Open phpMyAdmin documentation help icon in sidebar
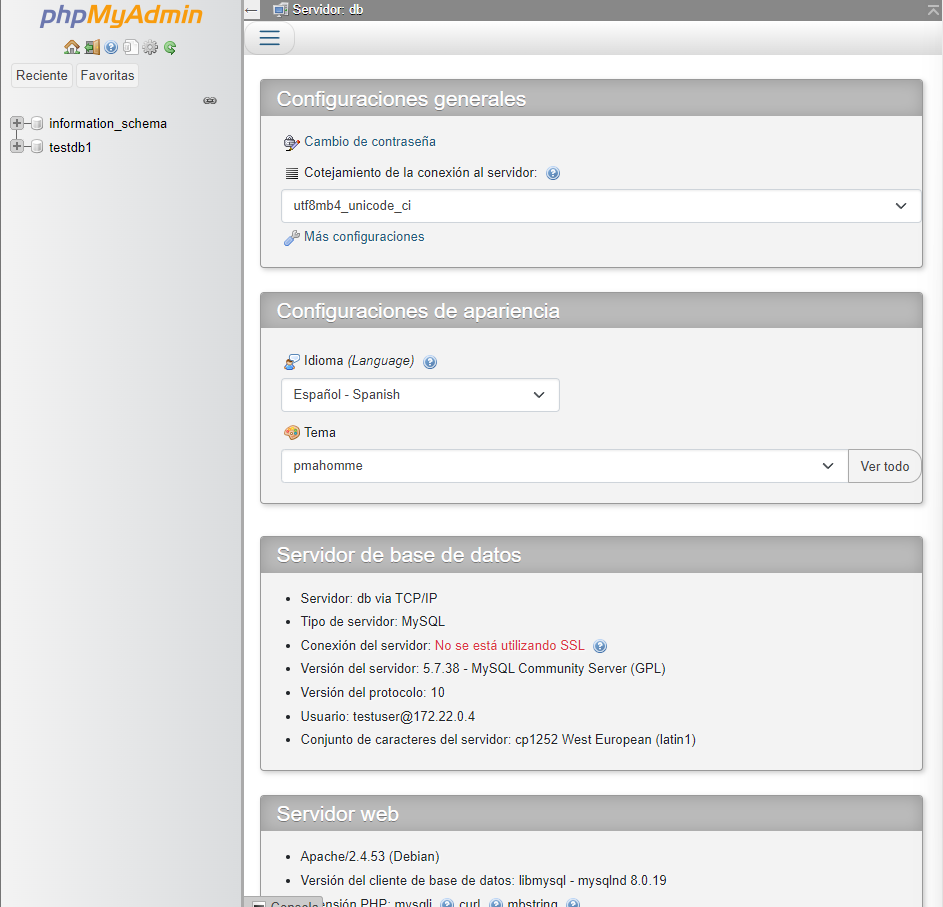Viewport: 943px width, 907px height. (x=111, y=47)
